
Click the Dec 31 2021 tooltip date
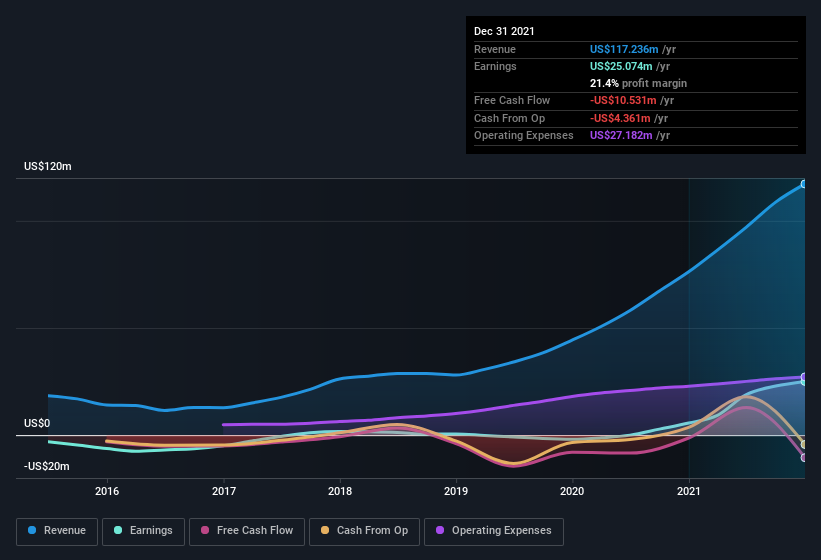504,31
